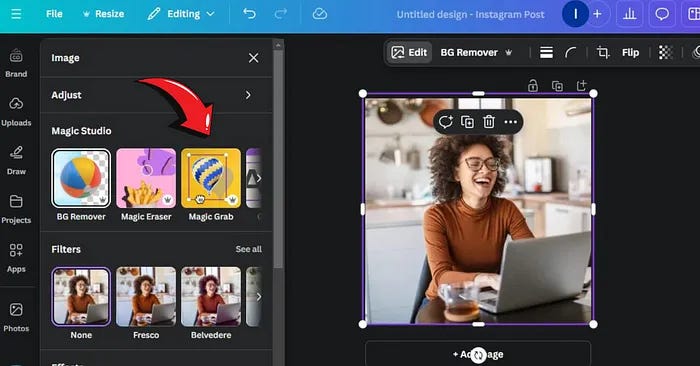Duplicate the image from floating toolbar
This screenshot has width=700, height=366.
point(467,121)
